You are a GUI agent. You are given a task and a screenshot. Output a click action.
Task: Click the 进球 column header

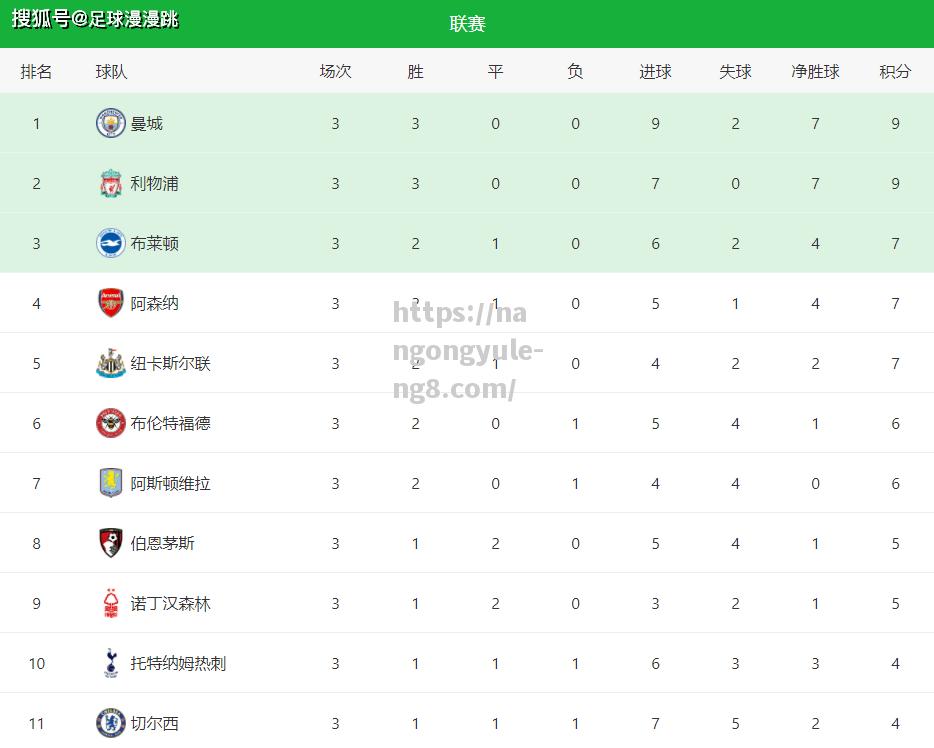(x=655, y=71)
